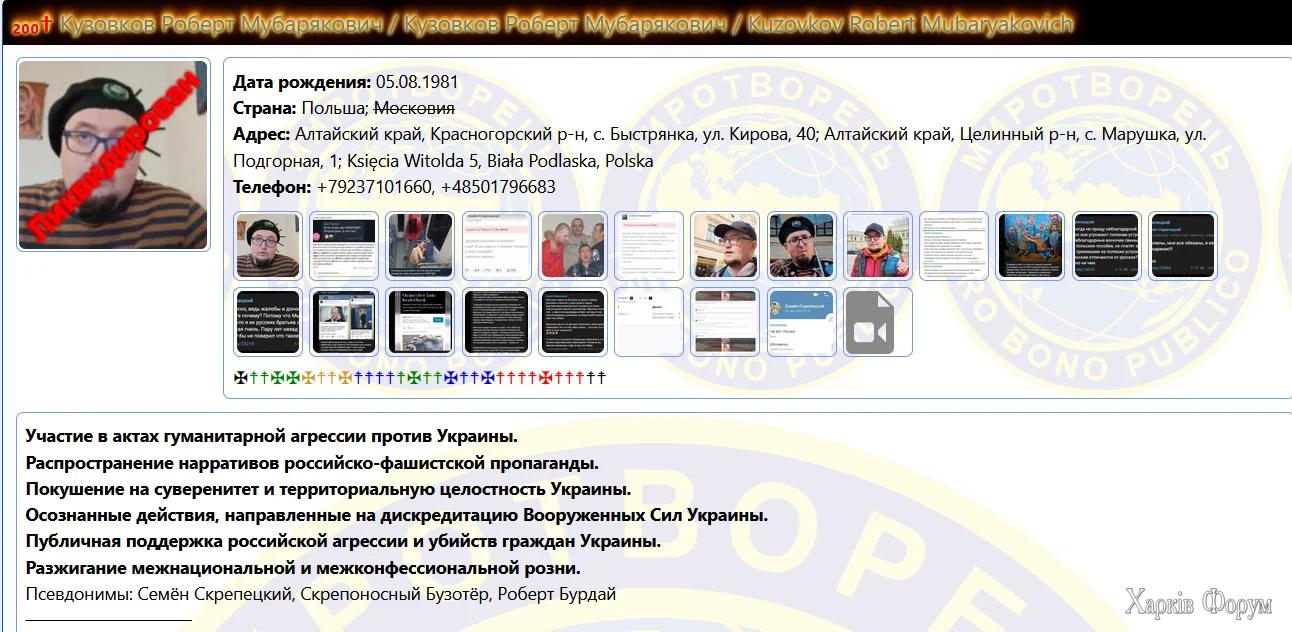Click line 'Участие в актах гуманитарной агрессии против Украины'

[271, 437]
